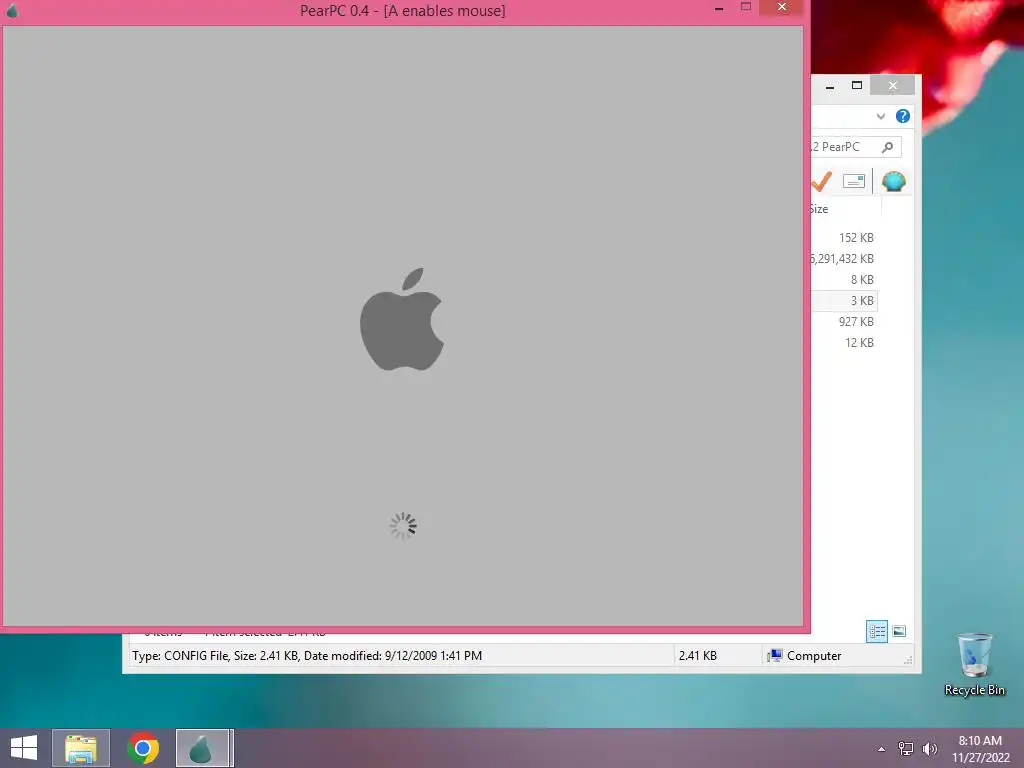Select the 927 KB file row

point(844,321)
